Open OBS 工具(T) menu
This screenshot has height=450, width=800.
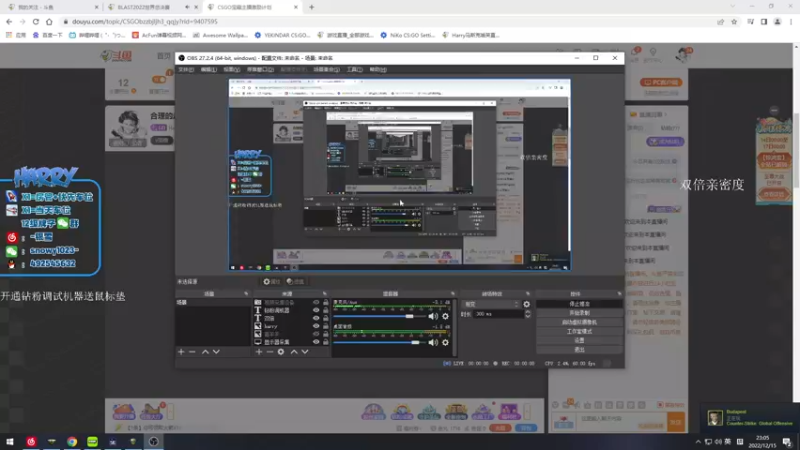click(355, 69)
